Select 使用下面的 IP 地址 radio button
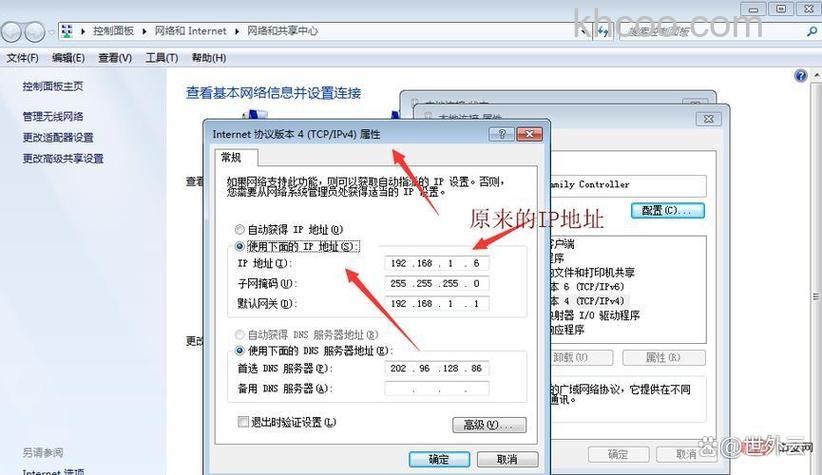Viewport: 822px width, 475px height. (240, 246)
